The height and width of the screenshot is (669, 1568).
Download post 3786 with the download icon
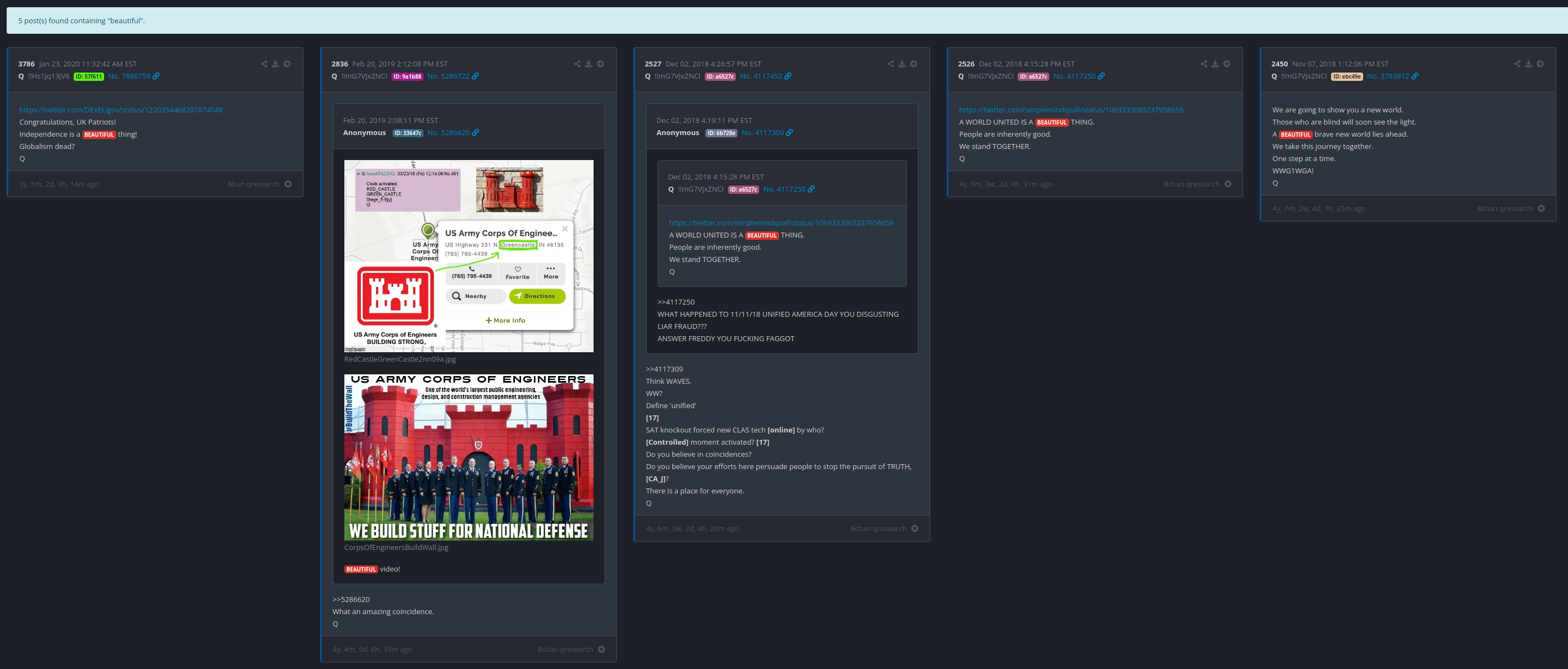[x=275, y=64]
